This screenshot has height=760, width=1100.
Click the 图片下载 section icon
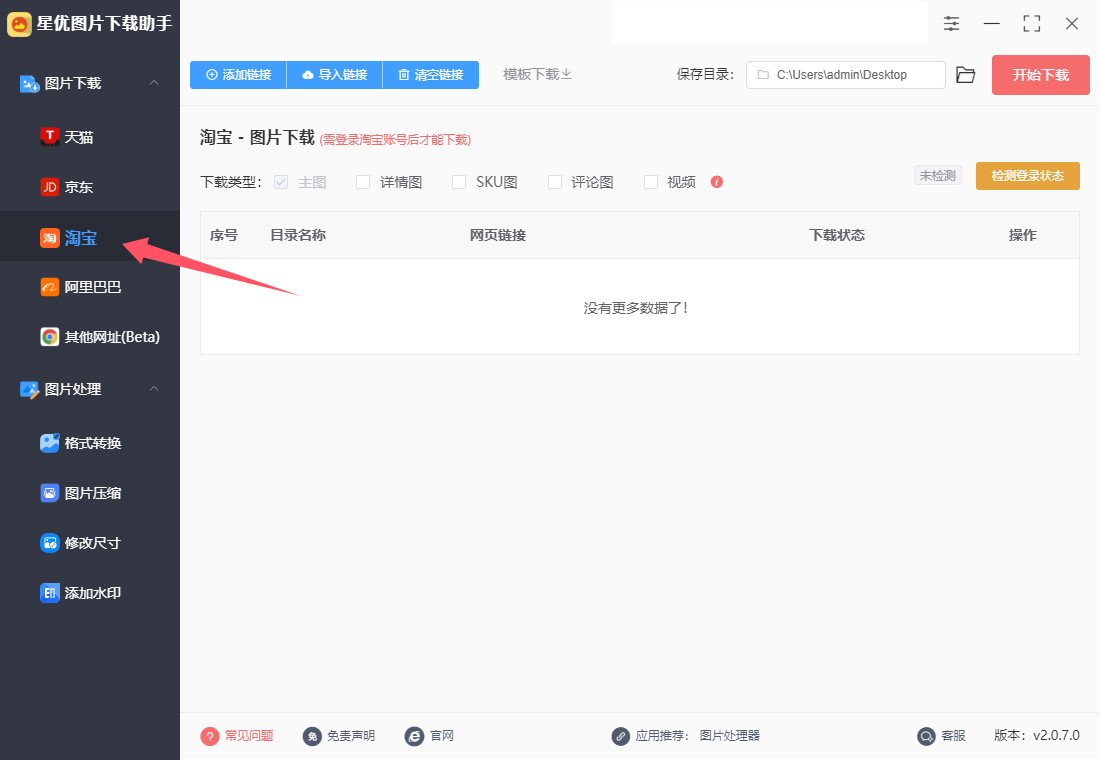click(29, 84)
